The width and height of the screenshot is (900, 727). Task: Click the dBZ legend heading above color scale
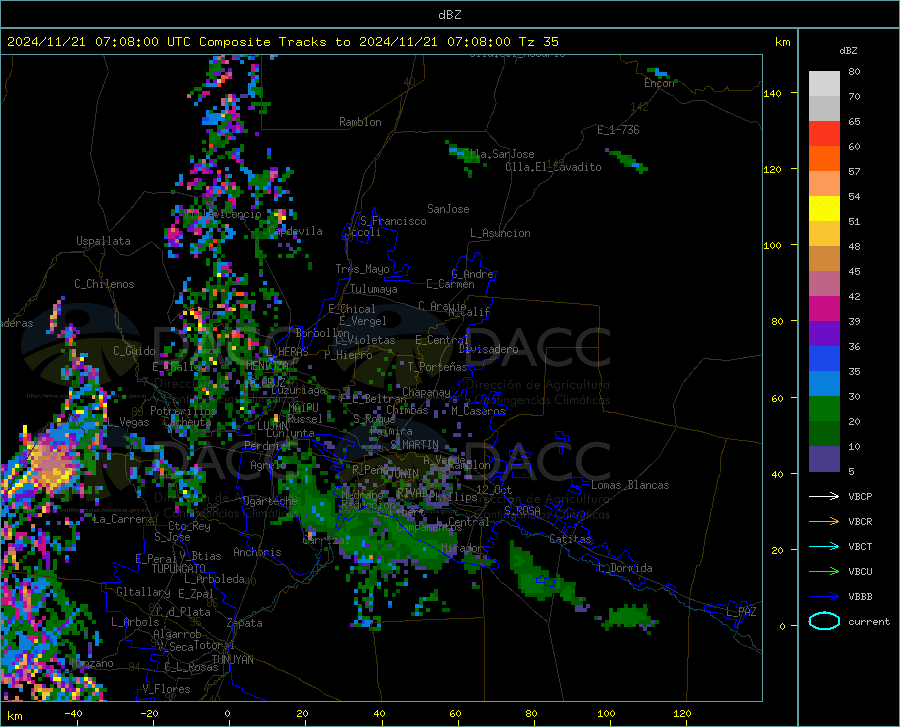(848, 50)
